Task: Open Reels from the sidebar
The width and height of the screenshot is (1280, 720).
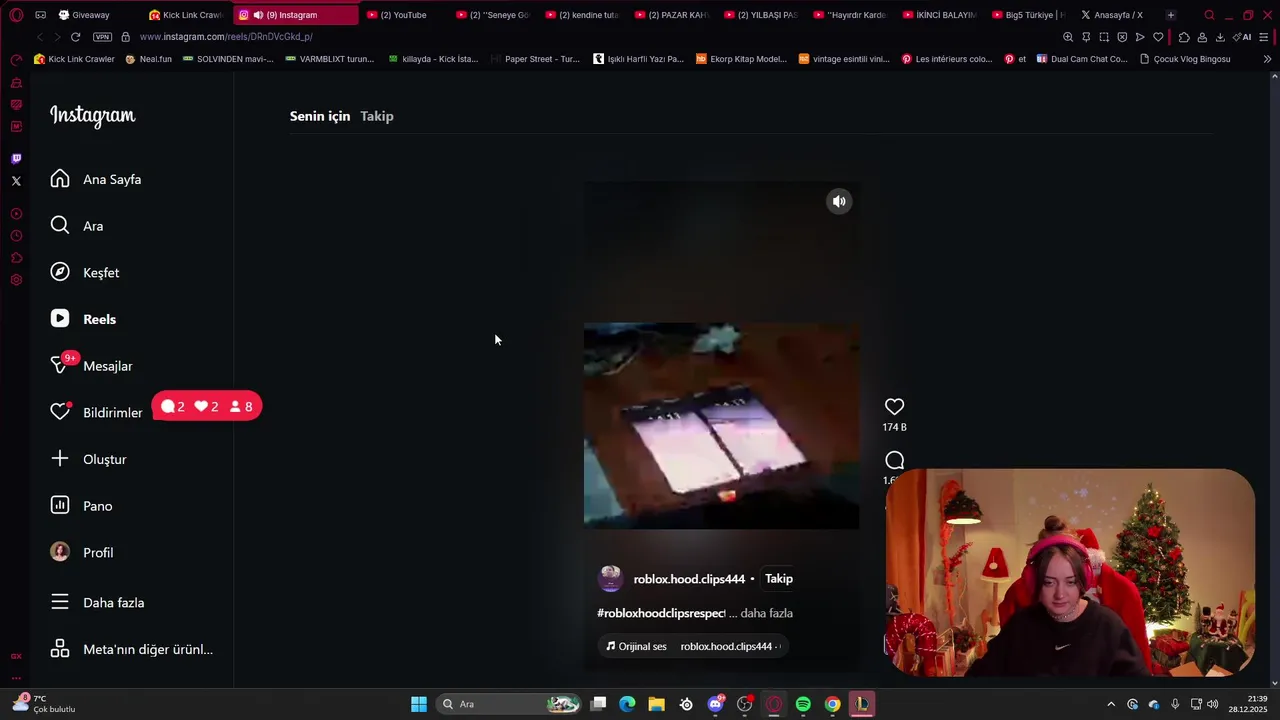Action: click(x=84, y=319)
